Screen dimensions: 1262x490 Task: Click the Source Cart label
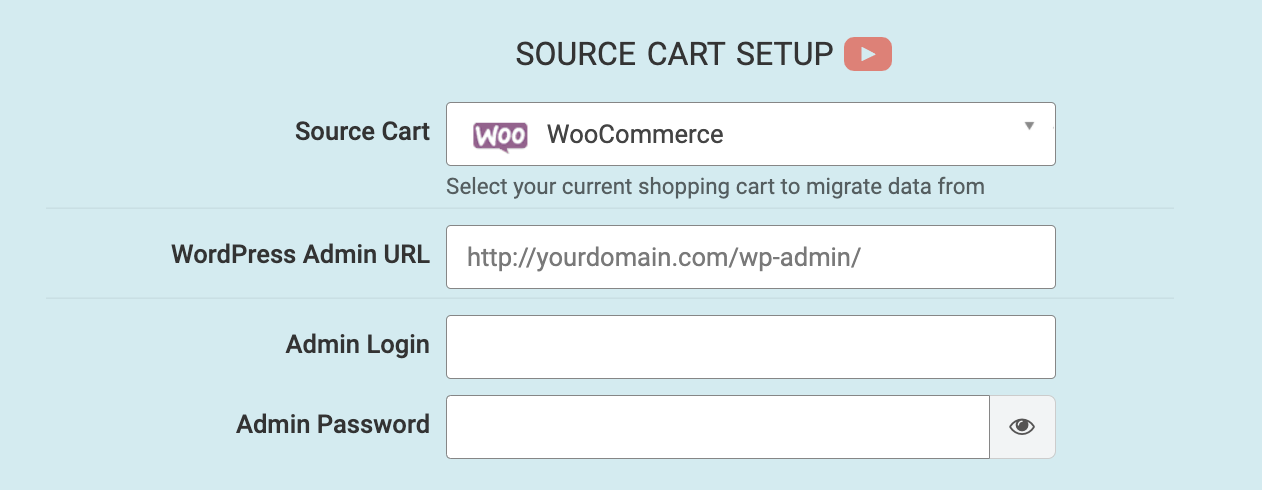362,131
